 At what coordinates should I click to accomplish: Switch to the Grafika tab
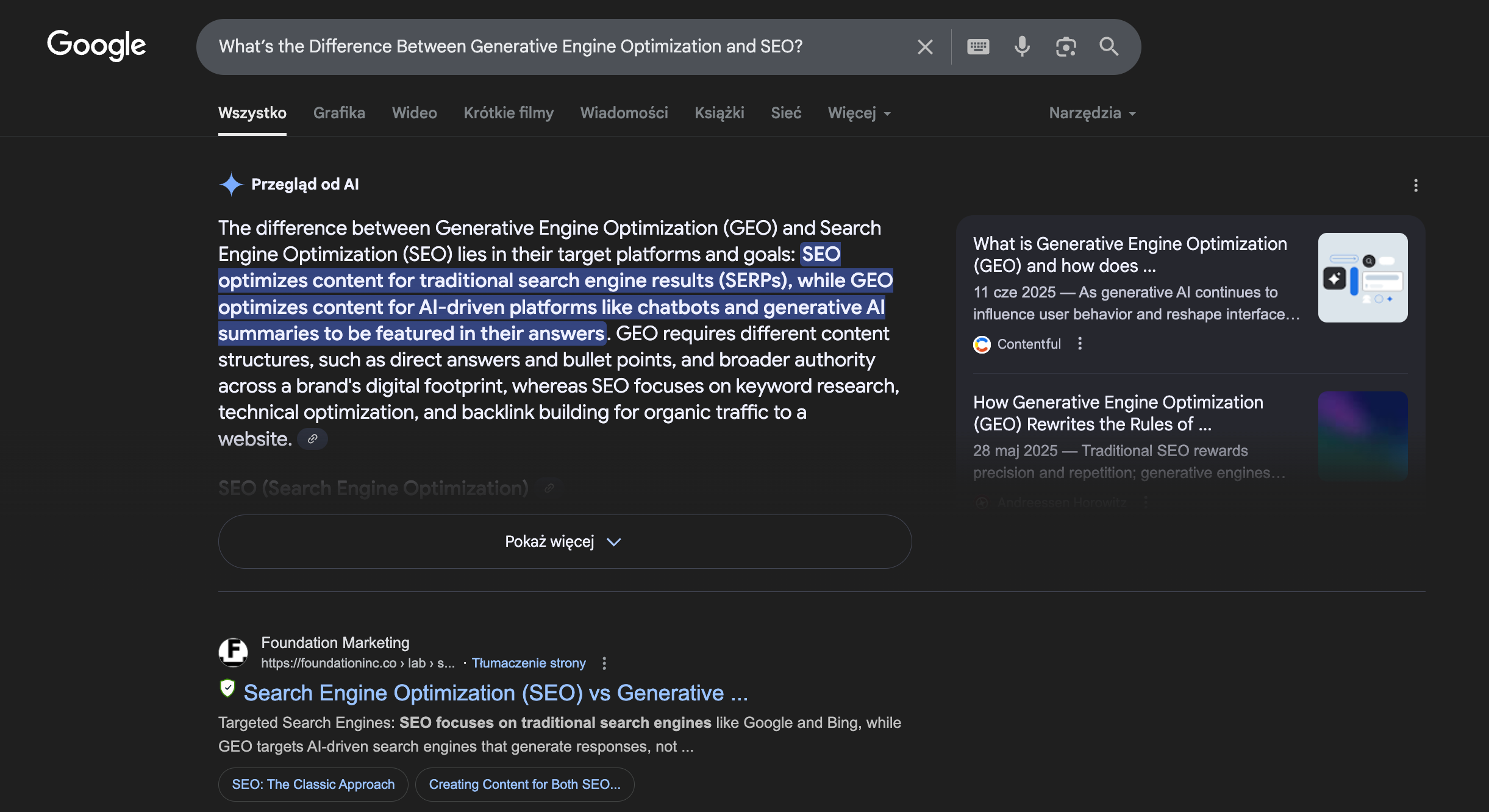tap(339, 113)
